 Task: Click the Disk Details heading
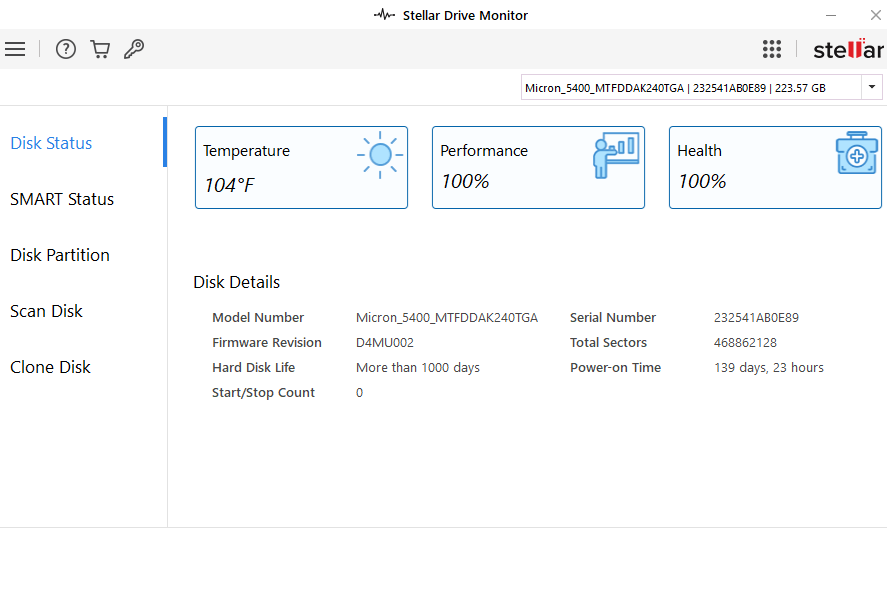point(236,282)
